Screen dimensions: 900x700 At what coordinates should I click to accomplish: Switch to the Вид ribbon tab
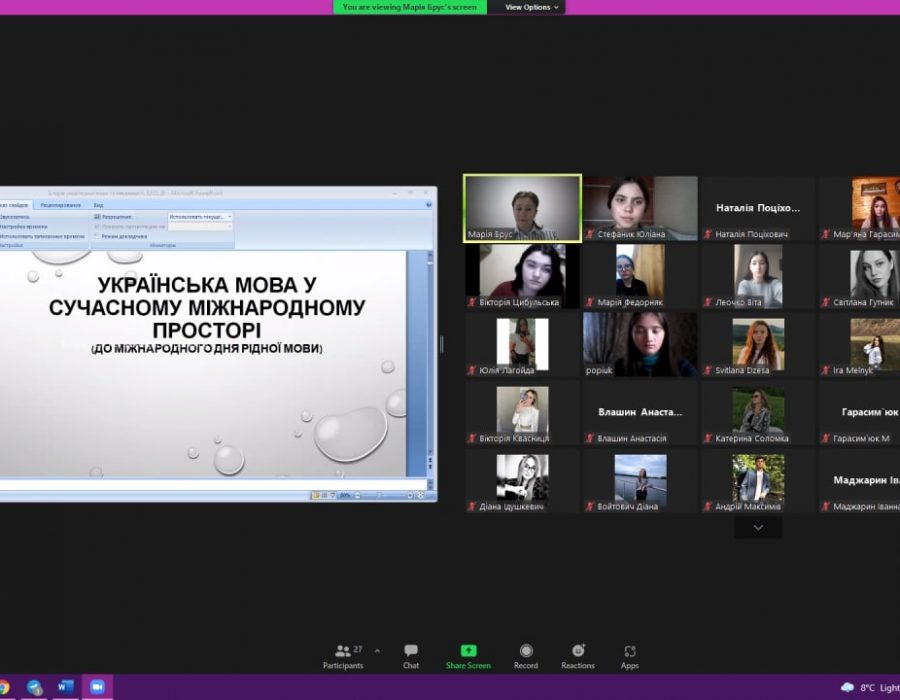tap(98, 205)
